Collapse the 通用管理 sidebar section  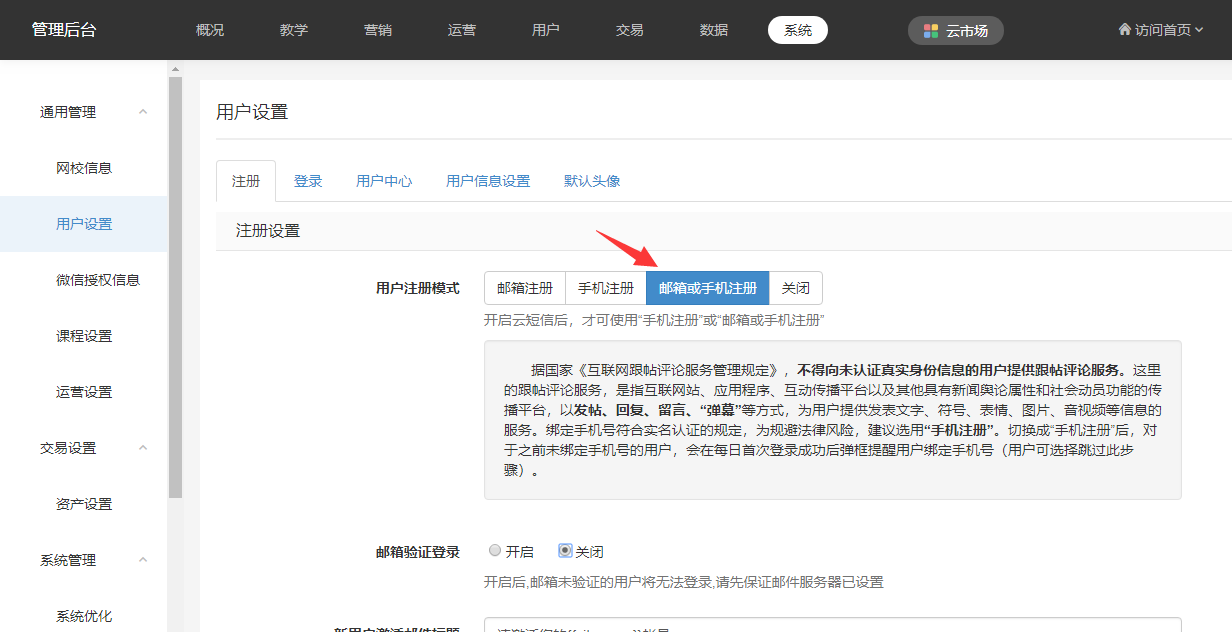click(143, 112)
